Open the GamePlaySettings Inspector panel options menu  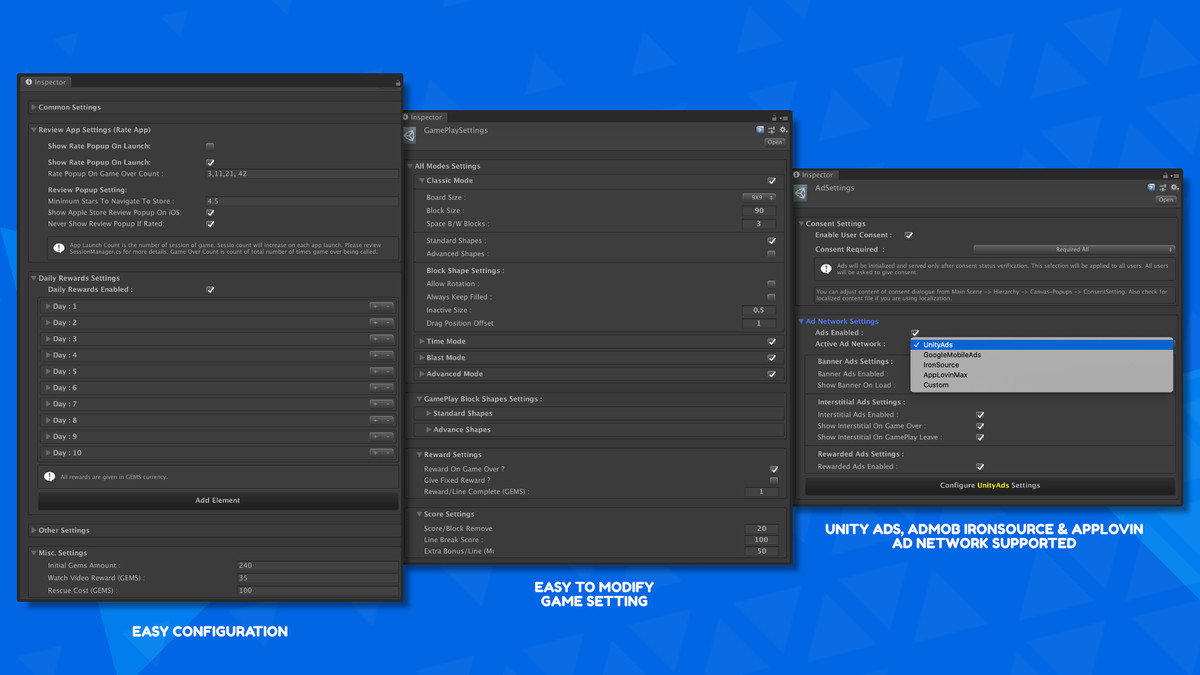point(784,117)
